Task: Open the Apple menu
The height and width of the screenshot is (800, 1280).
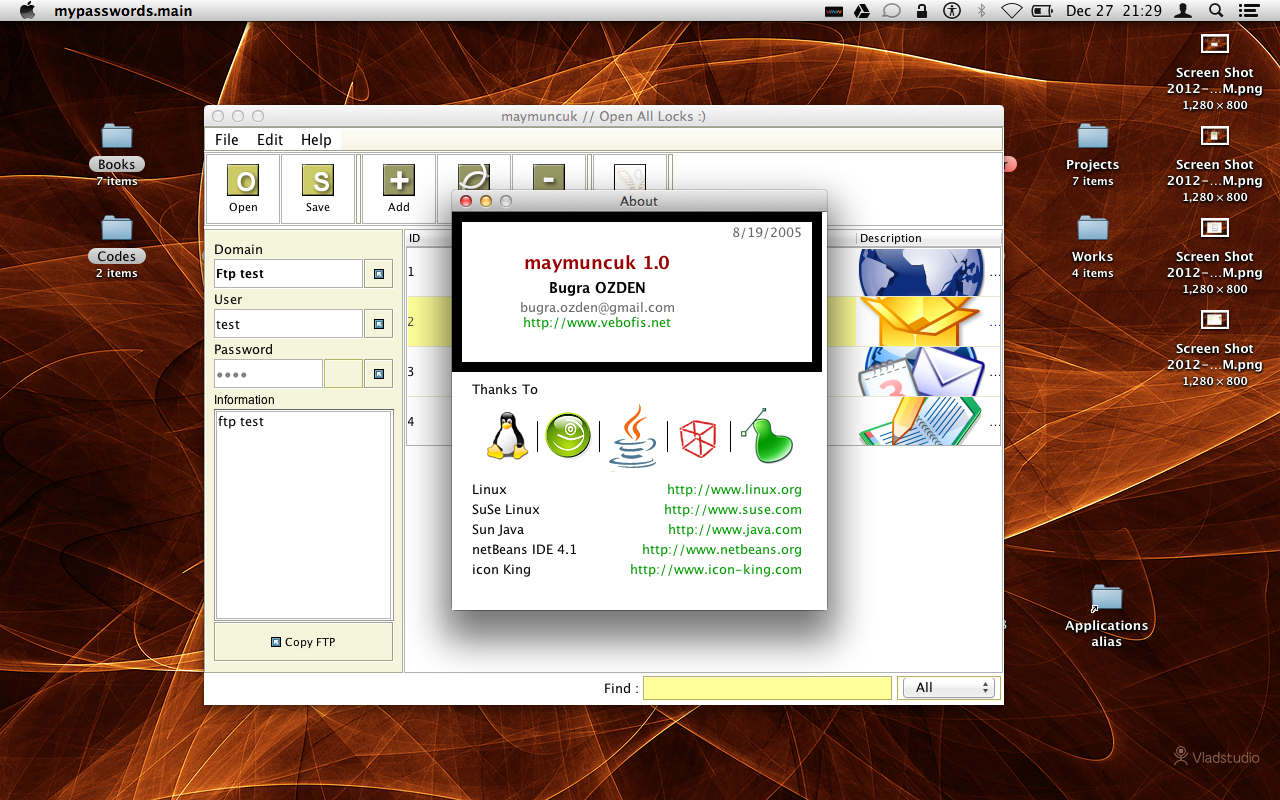Action: [x=27, y=11]
